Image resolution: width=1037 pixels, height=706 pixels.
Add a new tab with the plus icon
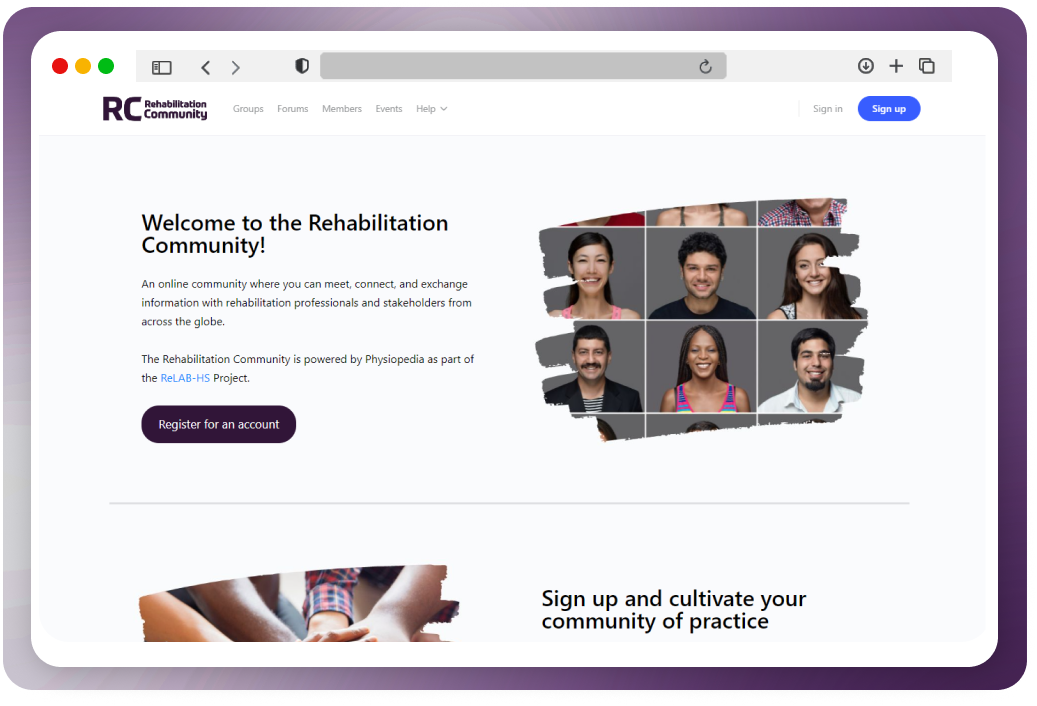point(896,65)
